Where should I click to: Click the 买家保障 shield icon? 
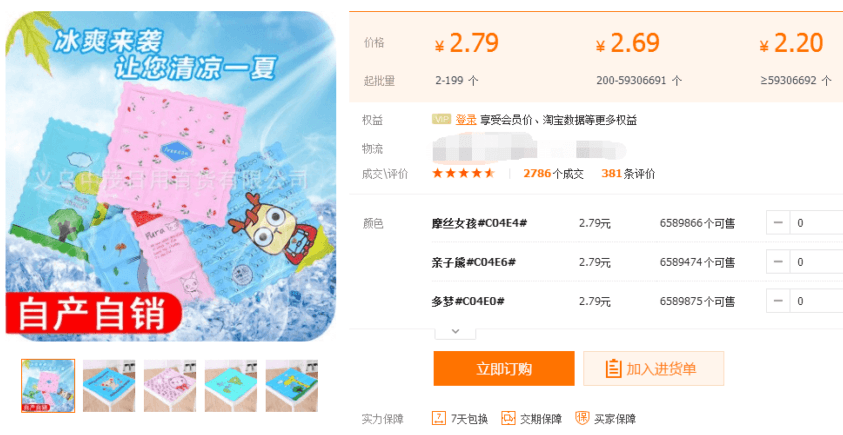(x=582, y=418)
